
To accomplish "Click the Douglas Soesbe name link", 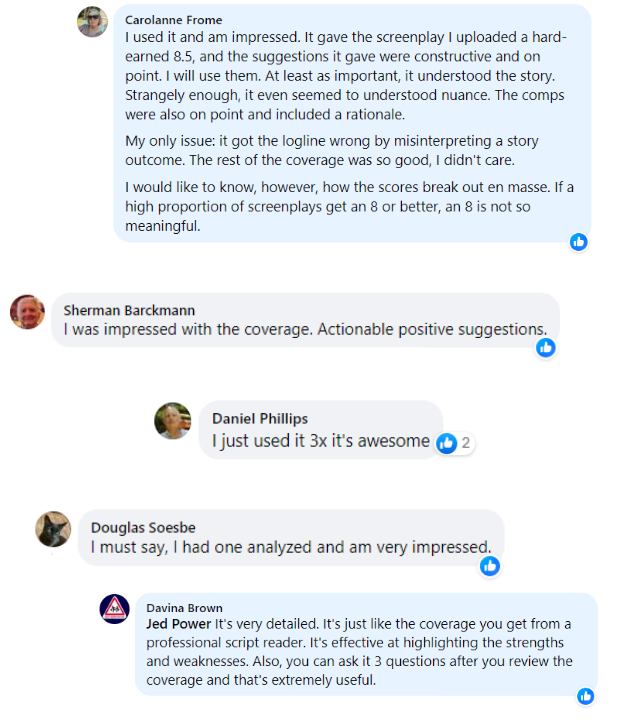I will click(x=144, y=527).
